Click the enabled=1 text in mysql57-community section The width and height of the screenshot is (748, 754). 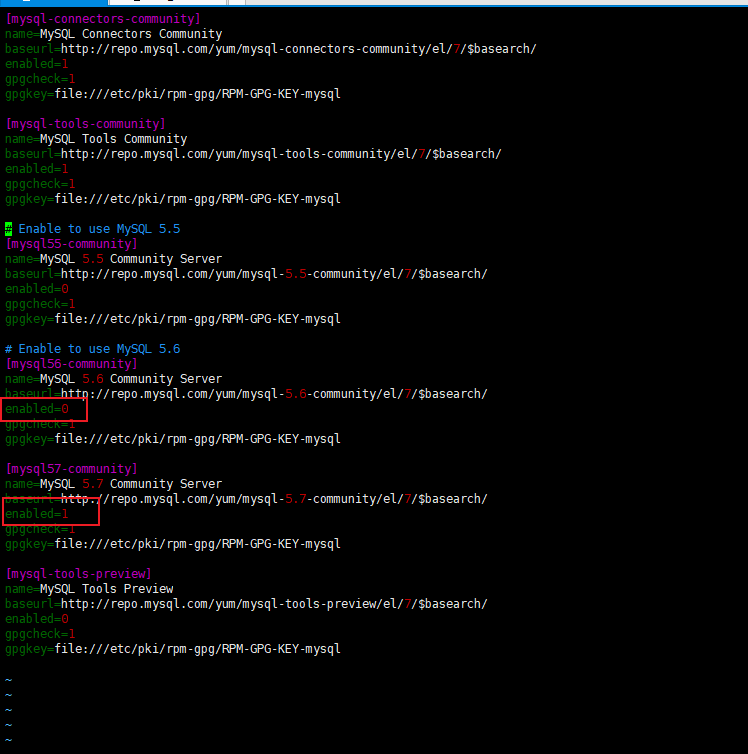[x=37, y=514]
